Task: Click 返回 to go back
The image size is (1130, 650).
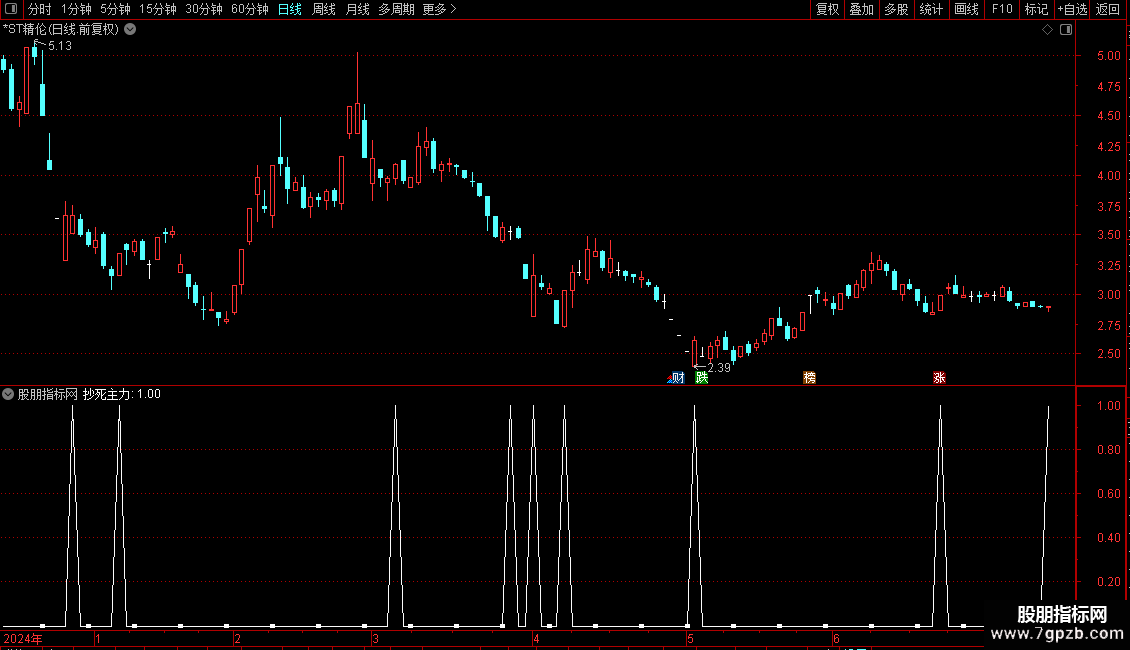Action: click(1108, 9)
